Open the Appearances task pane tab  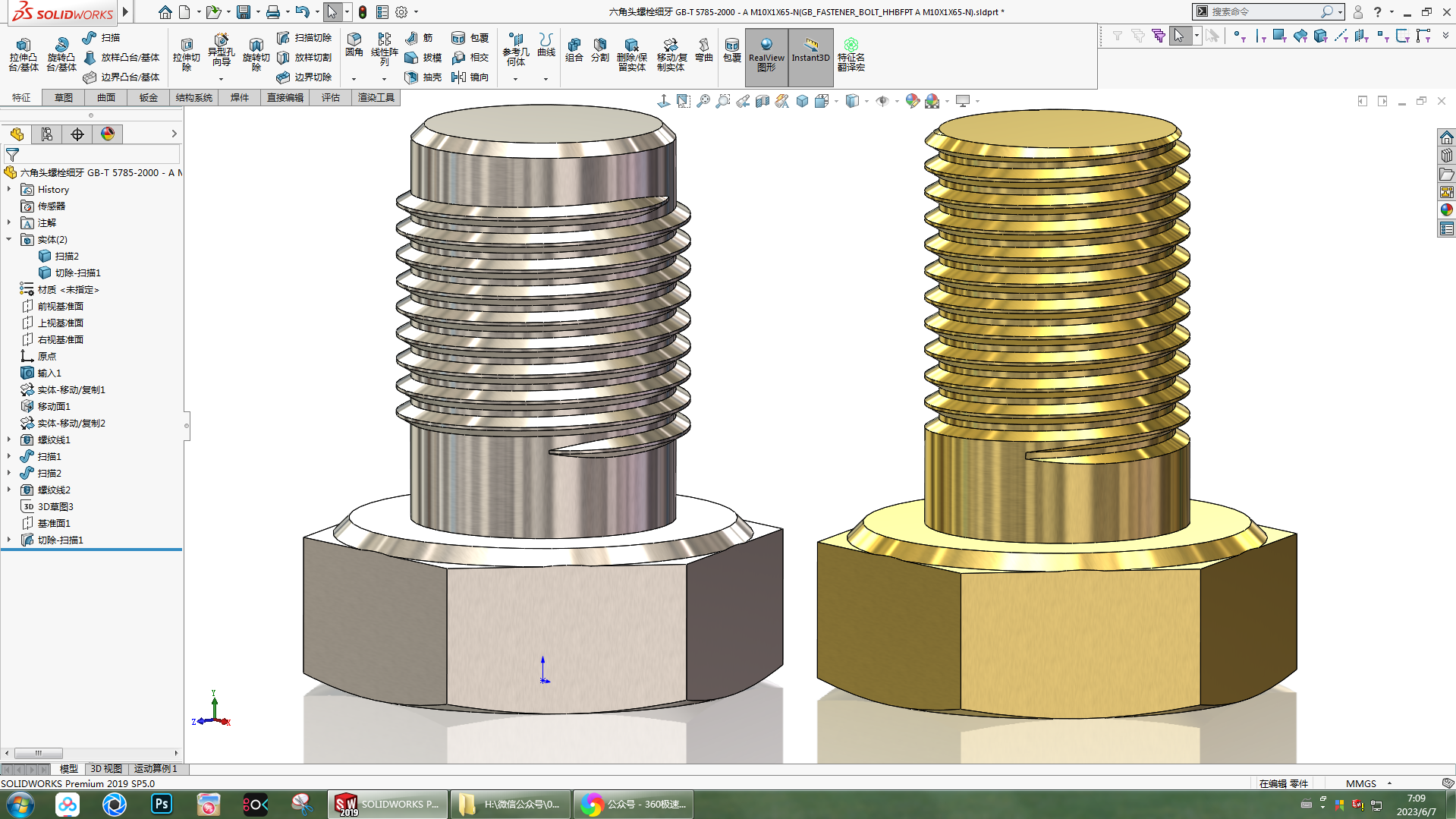tap(1446, 210)
